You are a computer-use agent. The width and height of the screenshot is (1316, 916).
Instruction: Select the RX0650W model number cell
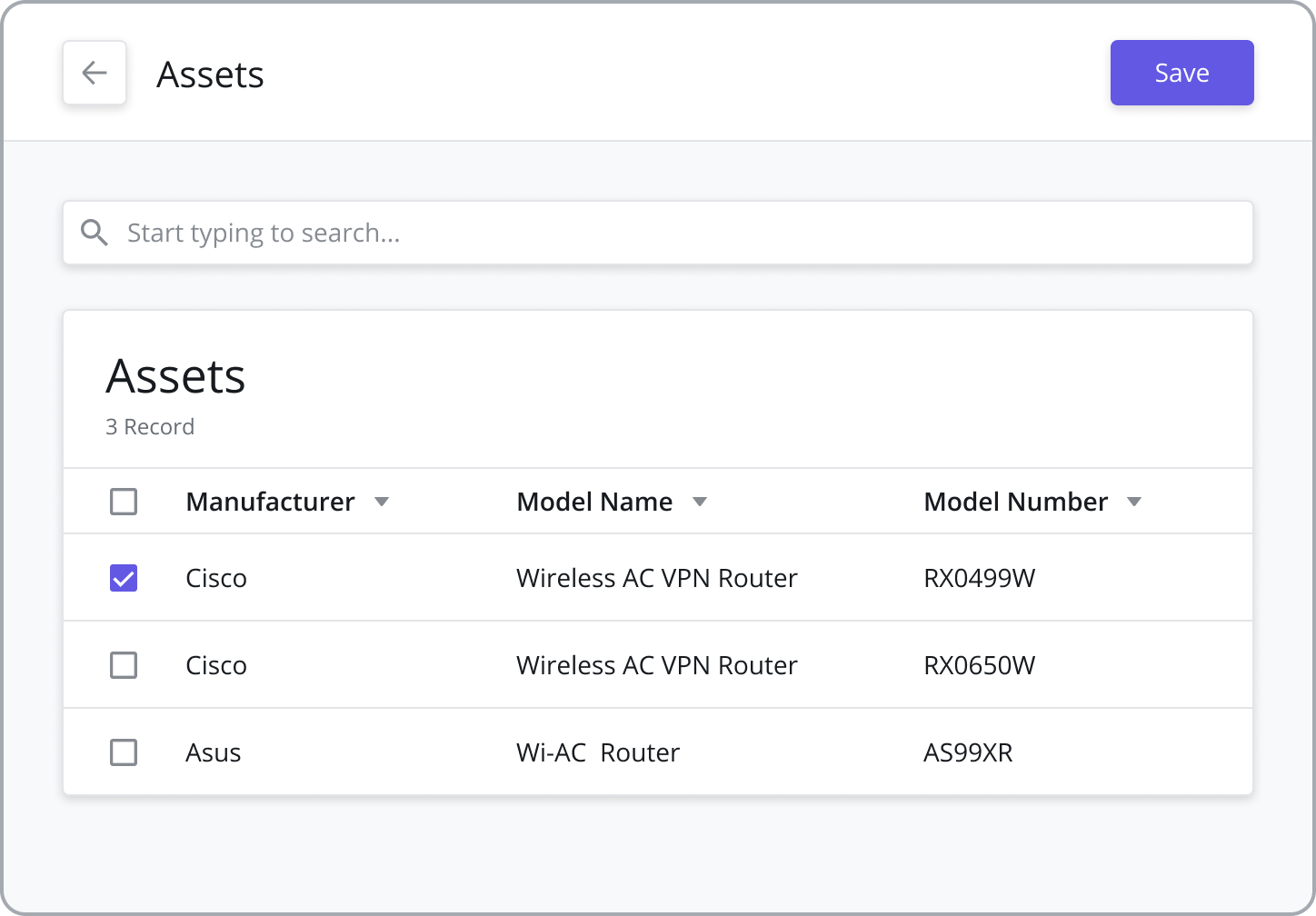point(979,665)
